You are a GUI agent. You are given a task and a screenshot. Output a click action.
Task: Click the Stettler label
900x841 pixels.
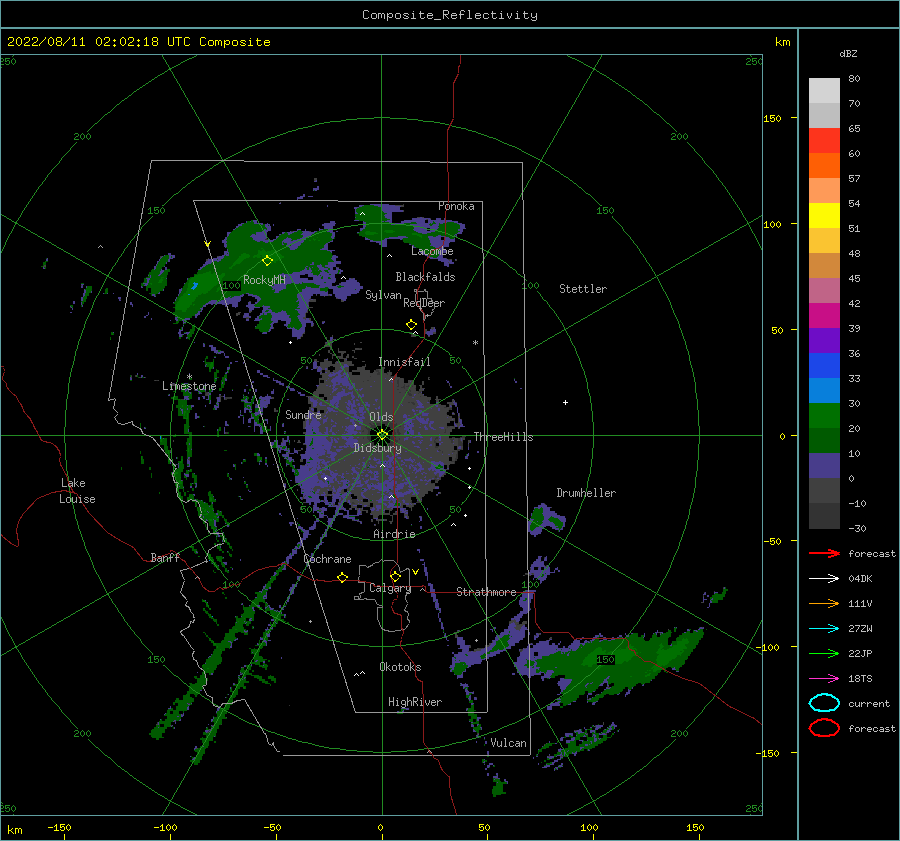click(583, 289)
